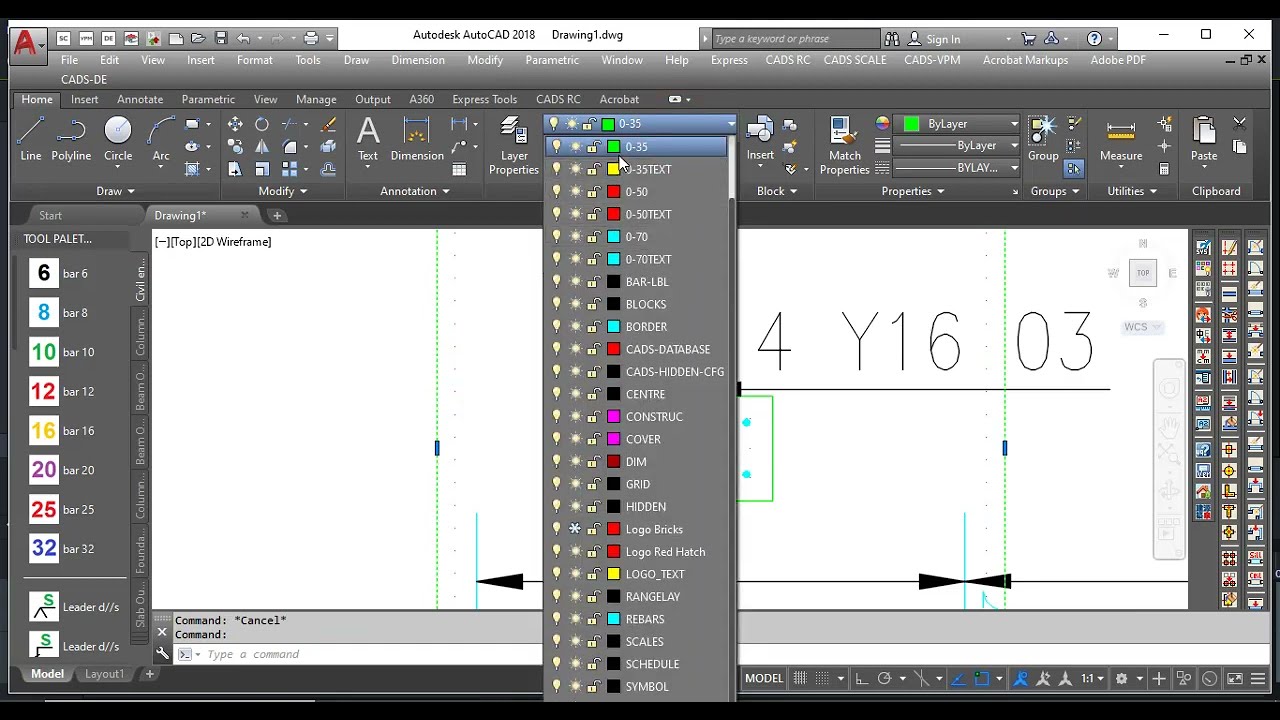Toggle freeze sun icon for layer DIM

coord(575,462)
